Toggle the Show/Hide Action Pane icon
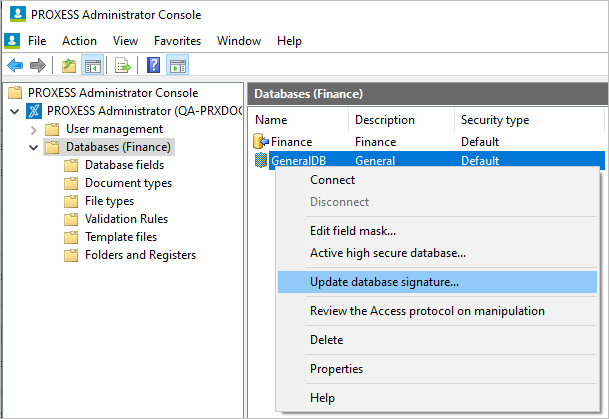This screenshot has width=609, height=419. click(177, 65)
